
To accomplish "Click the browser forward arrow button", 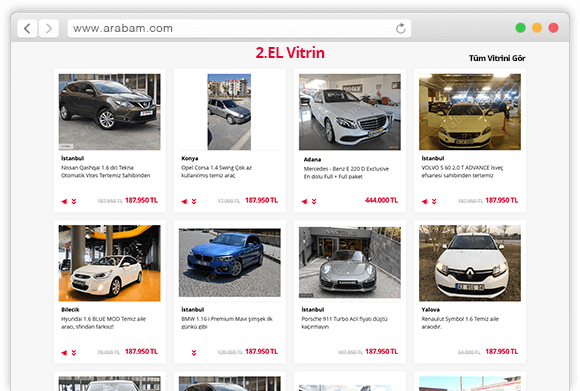I will (49, 28).
